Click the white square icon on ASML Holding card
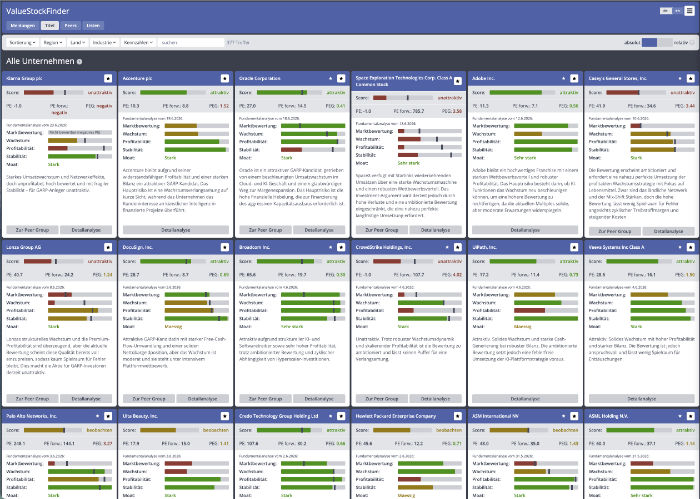This screenshot has width=700, height=499. pos(691,416)
